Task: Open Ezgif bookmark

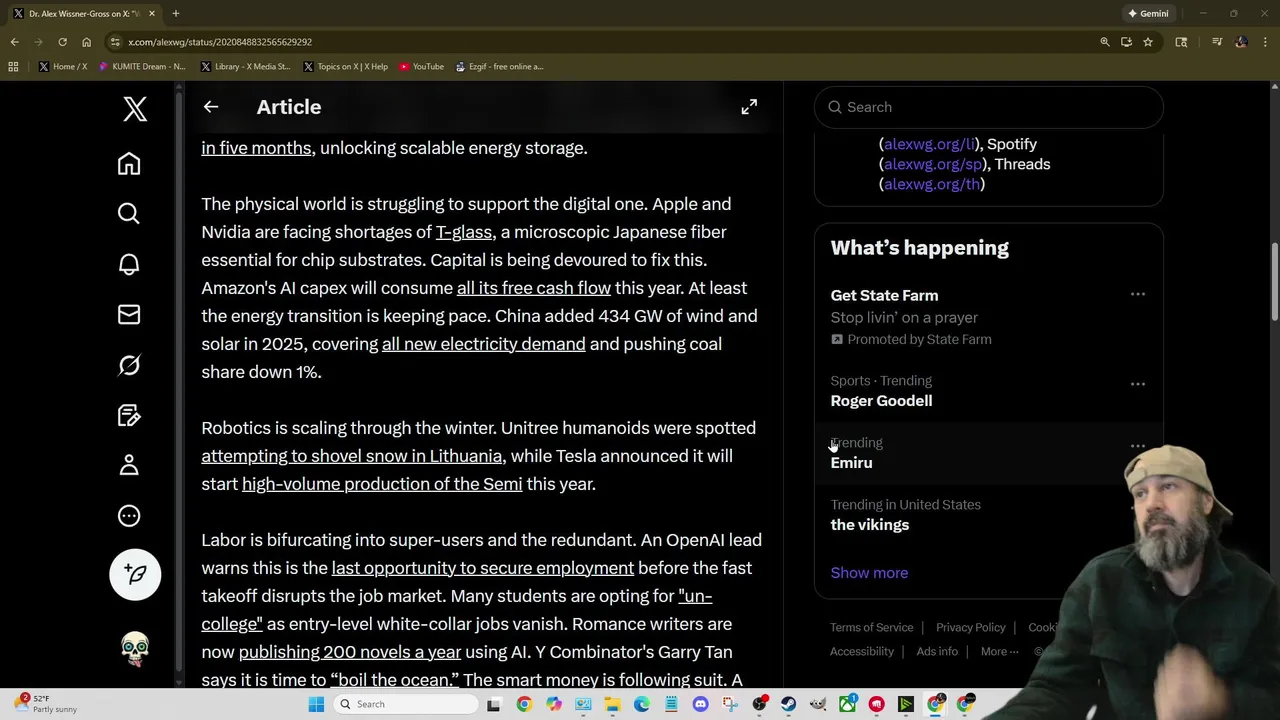Action: [x=499, y=67]
